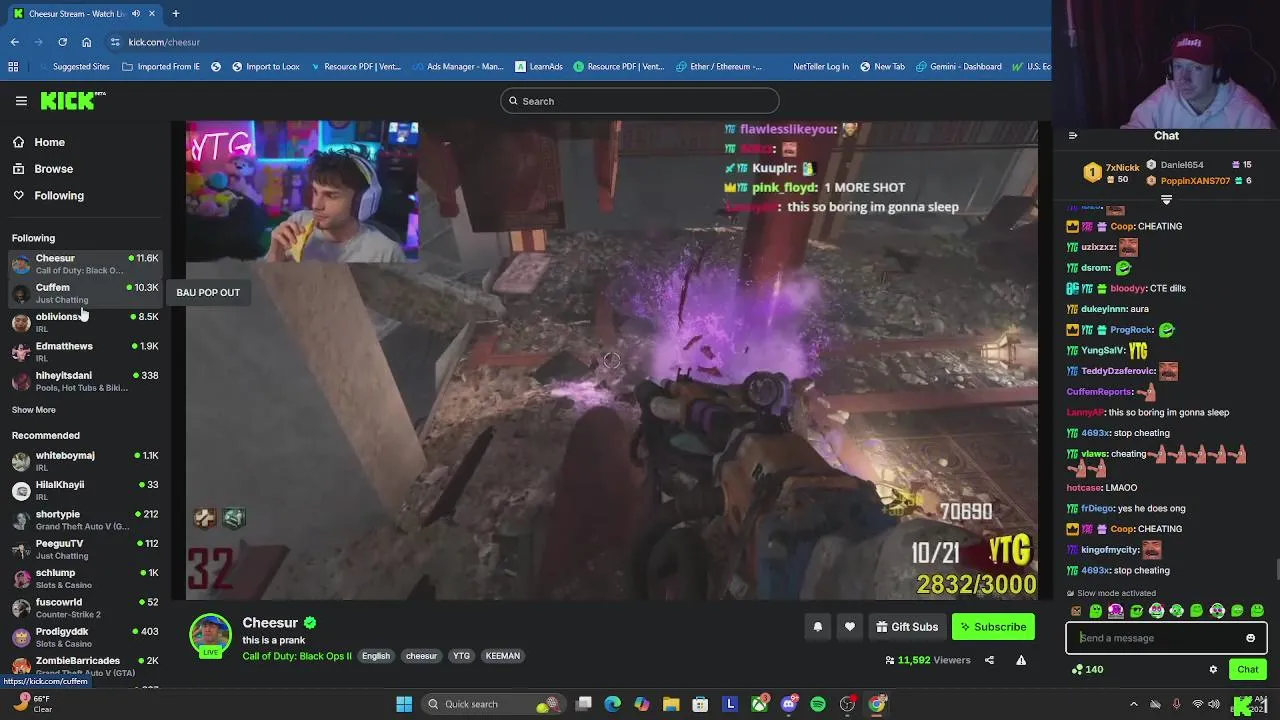
Task: Click the kick.com/cheesur address bar
Action: coord(575,42)
